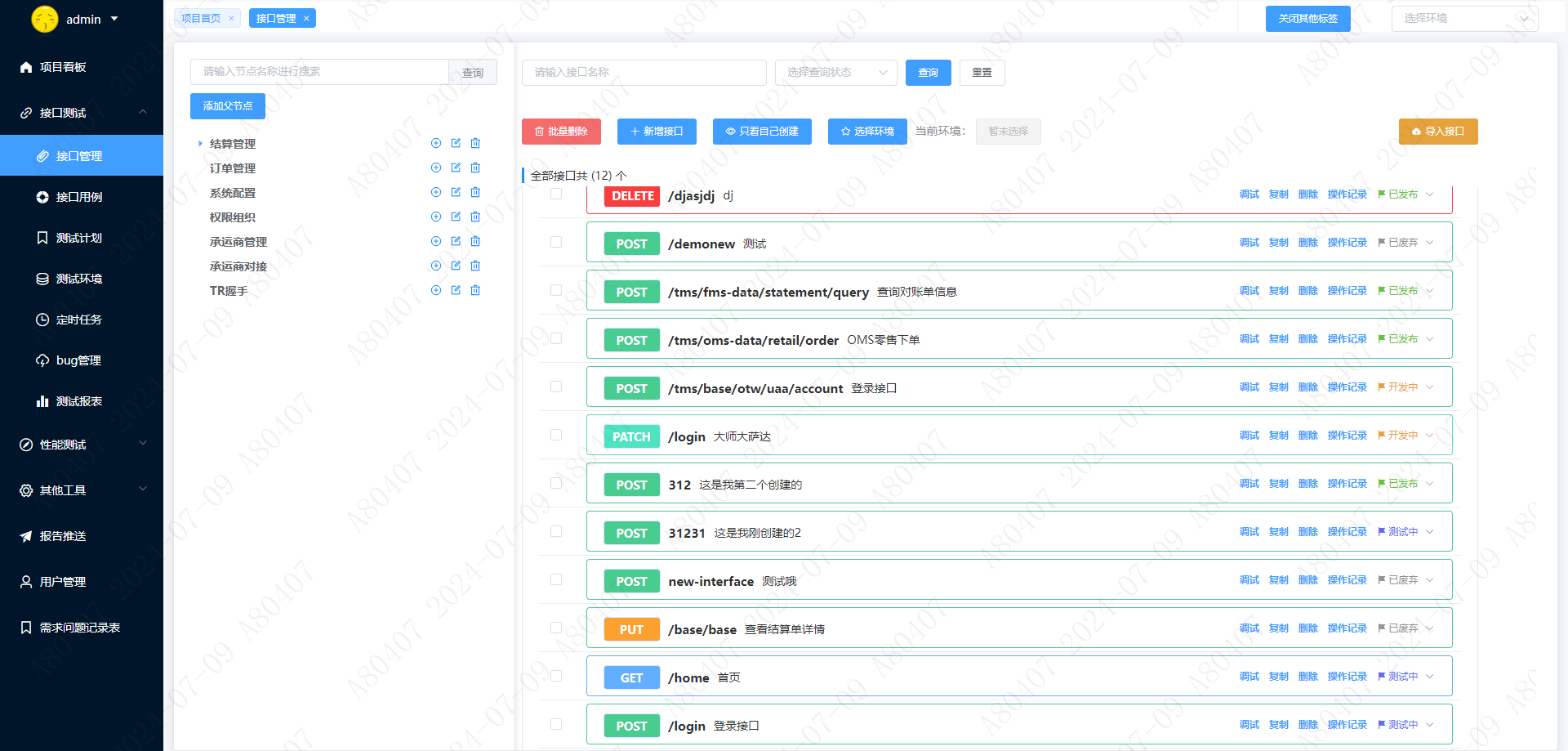This screenshot has width=1568, height=751.
Task: Click the 新增接口 button
Action: pyautogui.click(x=657, y=132)
